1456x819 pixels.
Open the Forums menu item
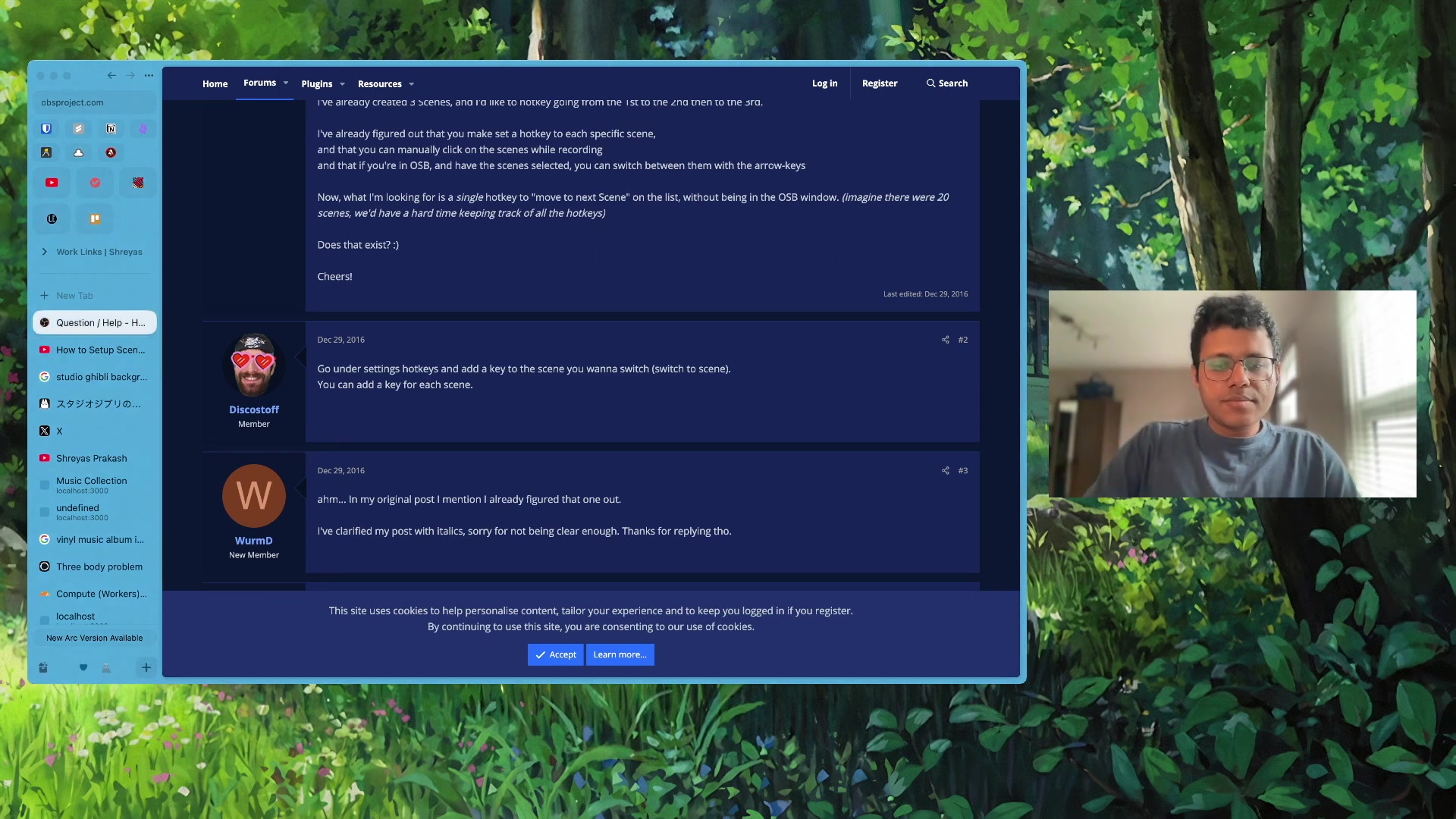click(x=259, y=83)
